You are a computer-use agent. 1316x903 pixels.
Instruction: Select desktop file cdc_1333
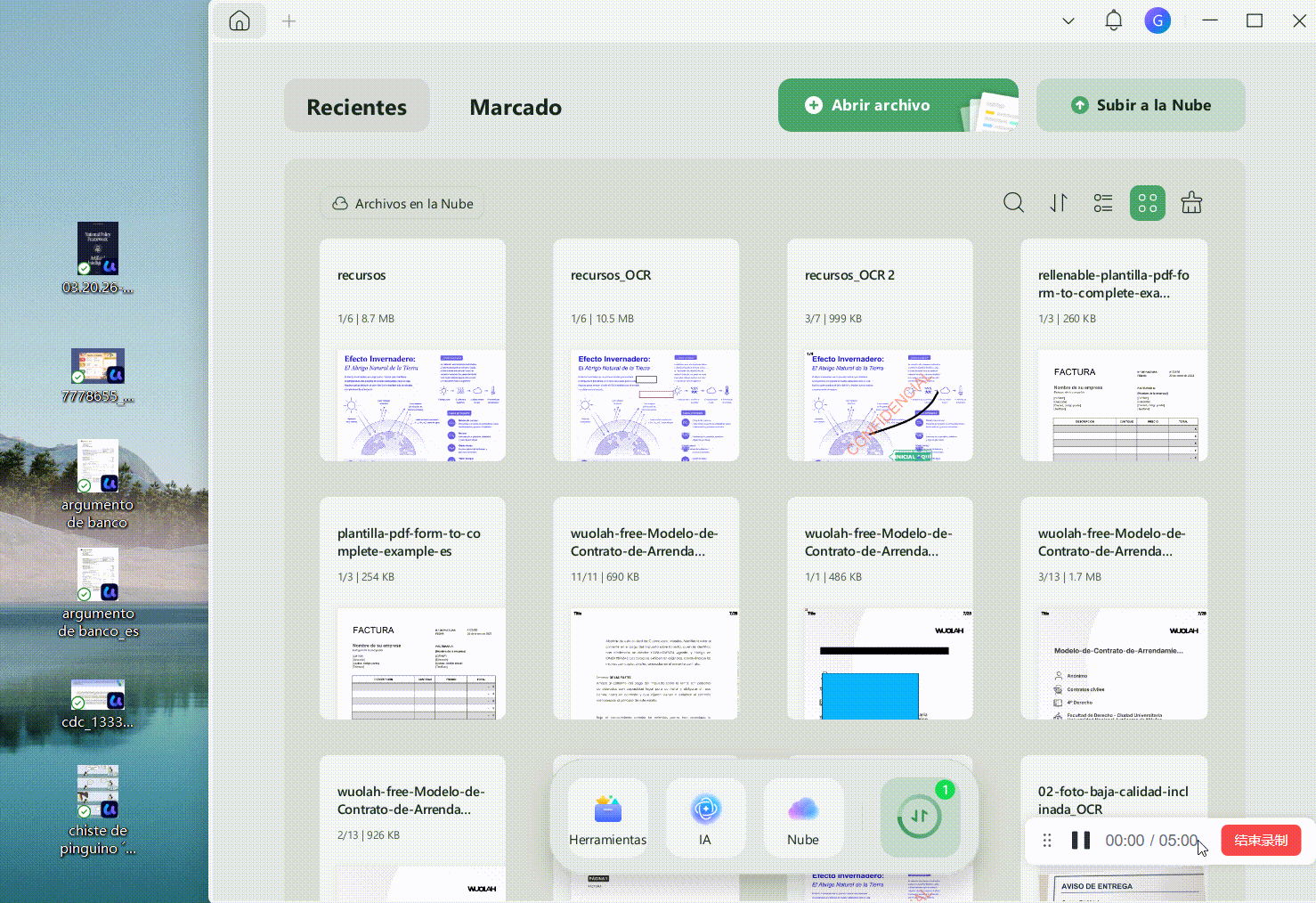point(98,705)
